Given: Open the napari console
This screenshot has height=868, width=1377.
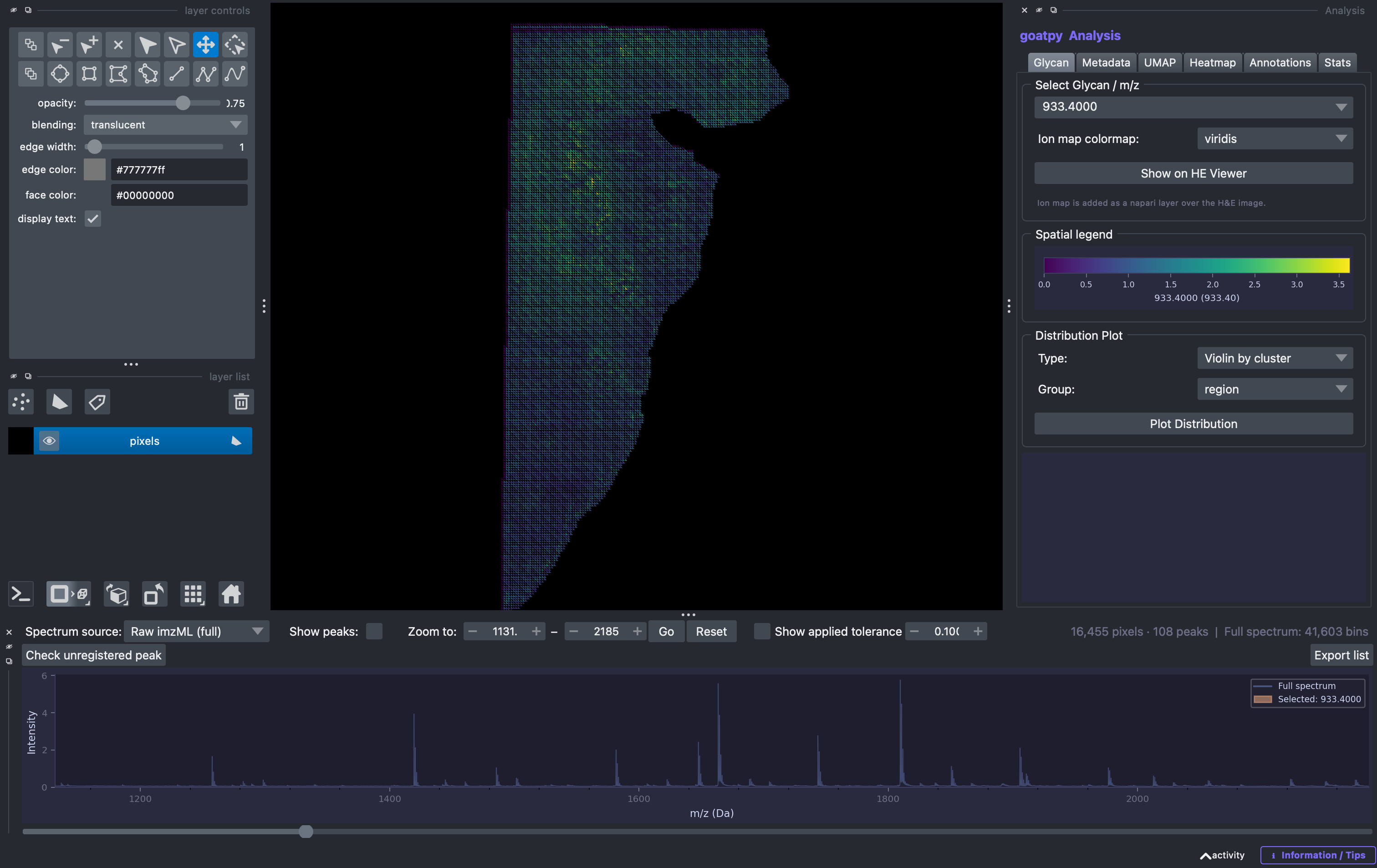Looking at the screenshot, I should (x=21, y=594).
